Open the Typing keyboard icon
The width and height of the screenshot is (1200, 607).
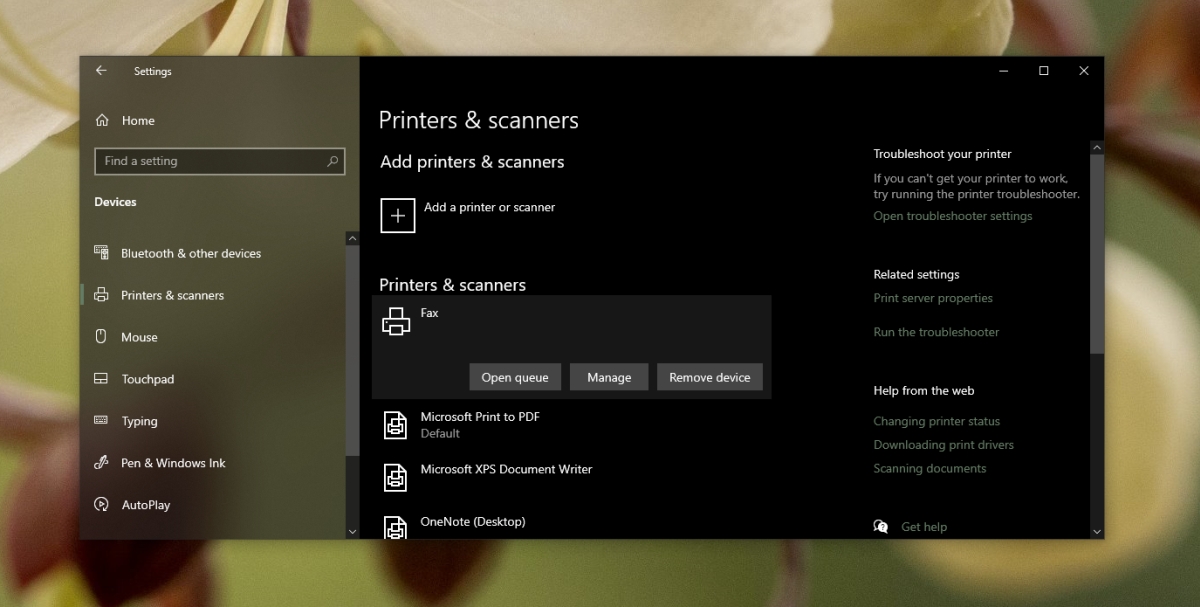(101, 421)
